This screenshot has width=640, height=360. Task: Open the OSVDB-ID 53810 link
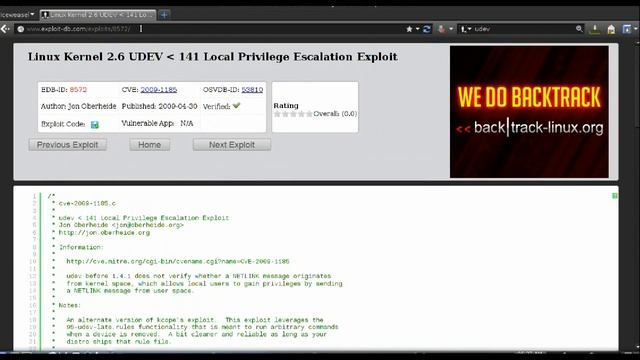tap(252, 90)
